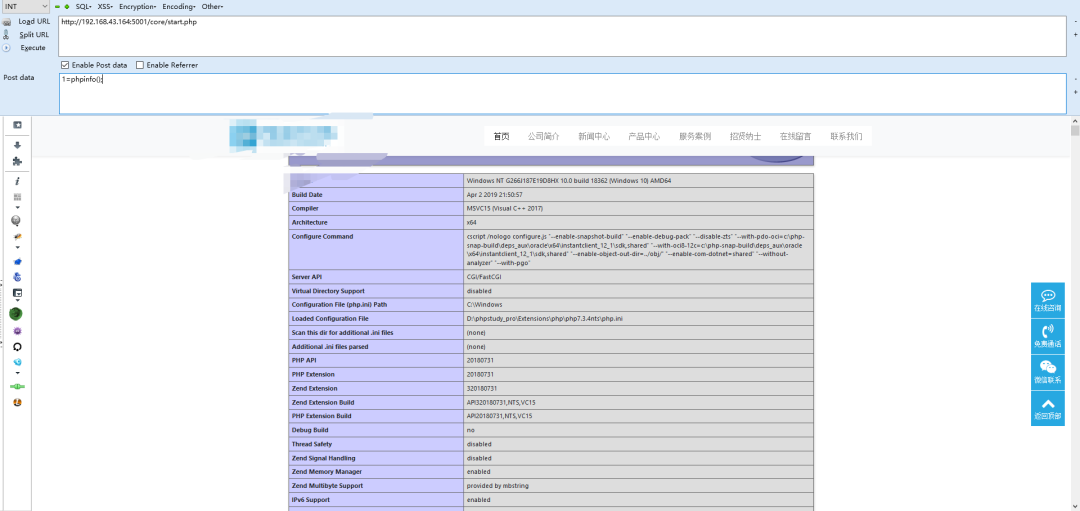Click the large green circle sidebar icon

16,313
